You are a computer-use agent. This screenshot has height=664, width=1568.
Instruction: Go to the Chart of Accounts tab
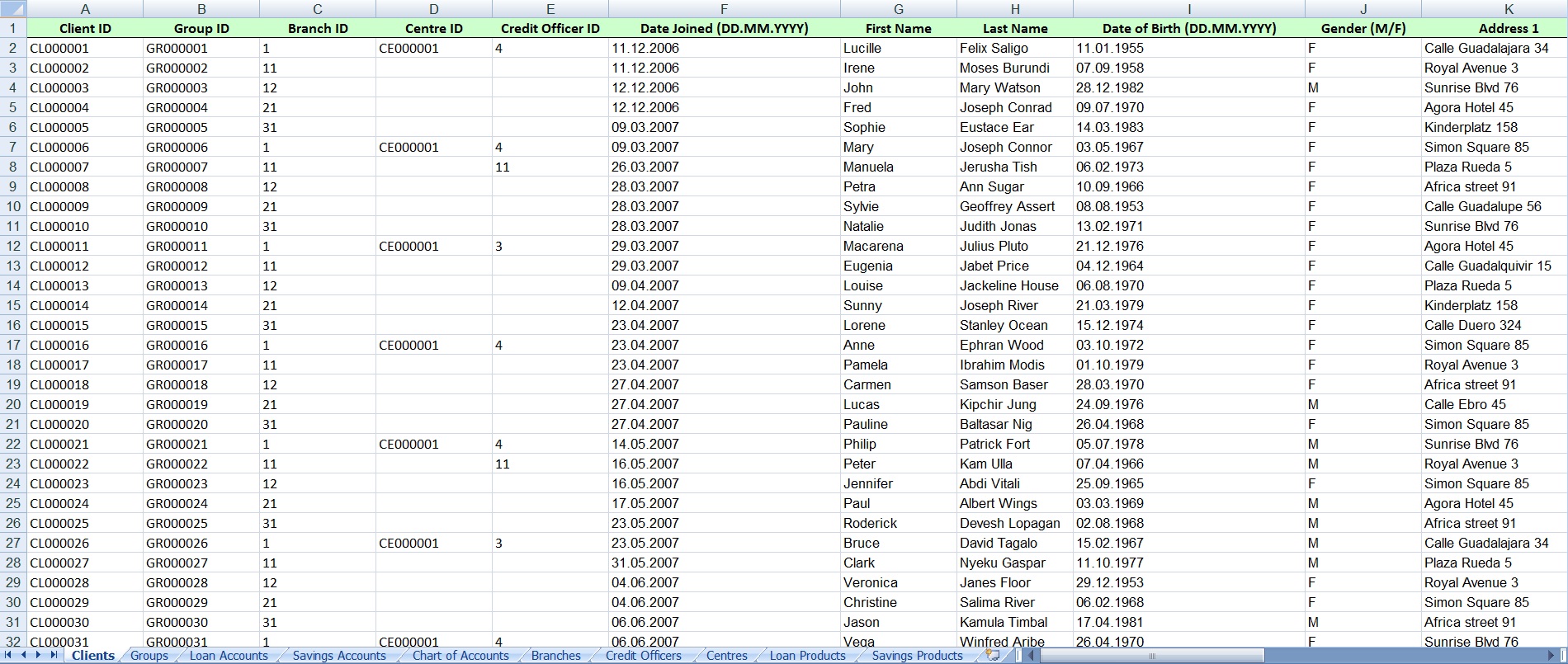click(460, 656)
